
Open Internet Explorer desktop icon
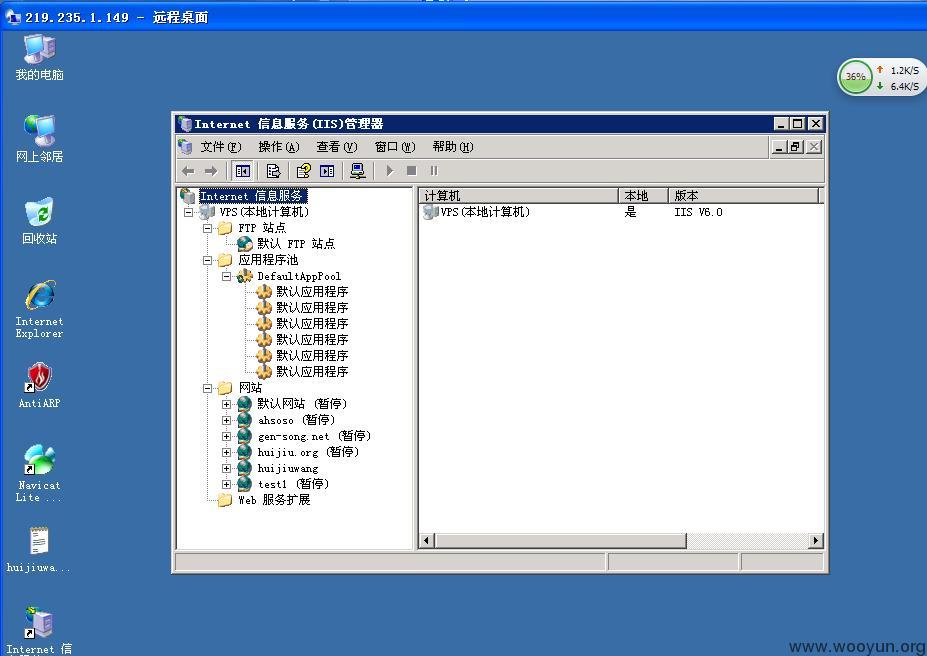(x=39, y=309)
